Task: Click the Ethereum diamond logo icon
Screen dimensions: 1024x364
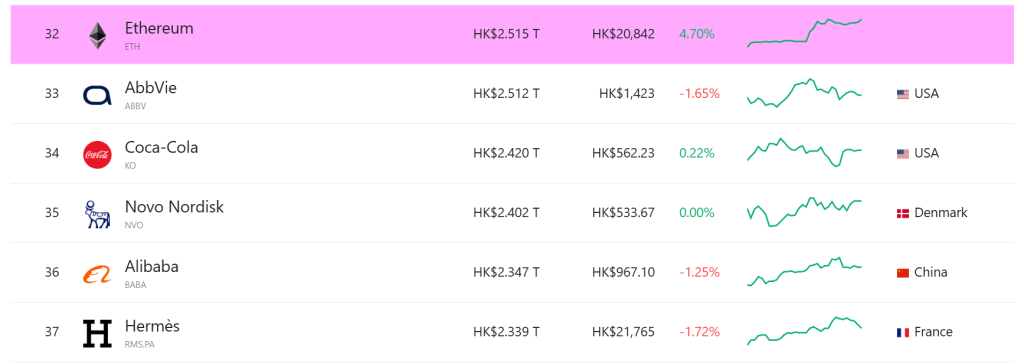Action: [x=97, y=35]
